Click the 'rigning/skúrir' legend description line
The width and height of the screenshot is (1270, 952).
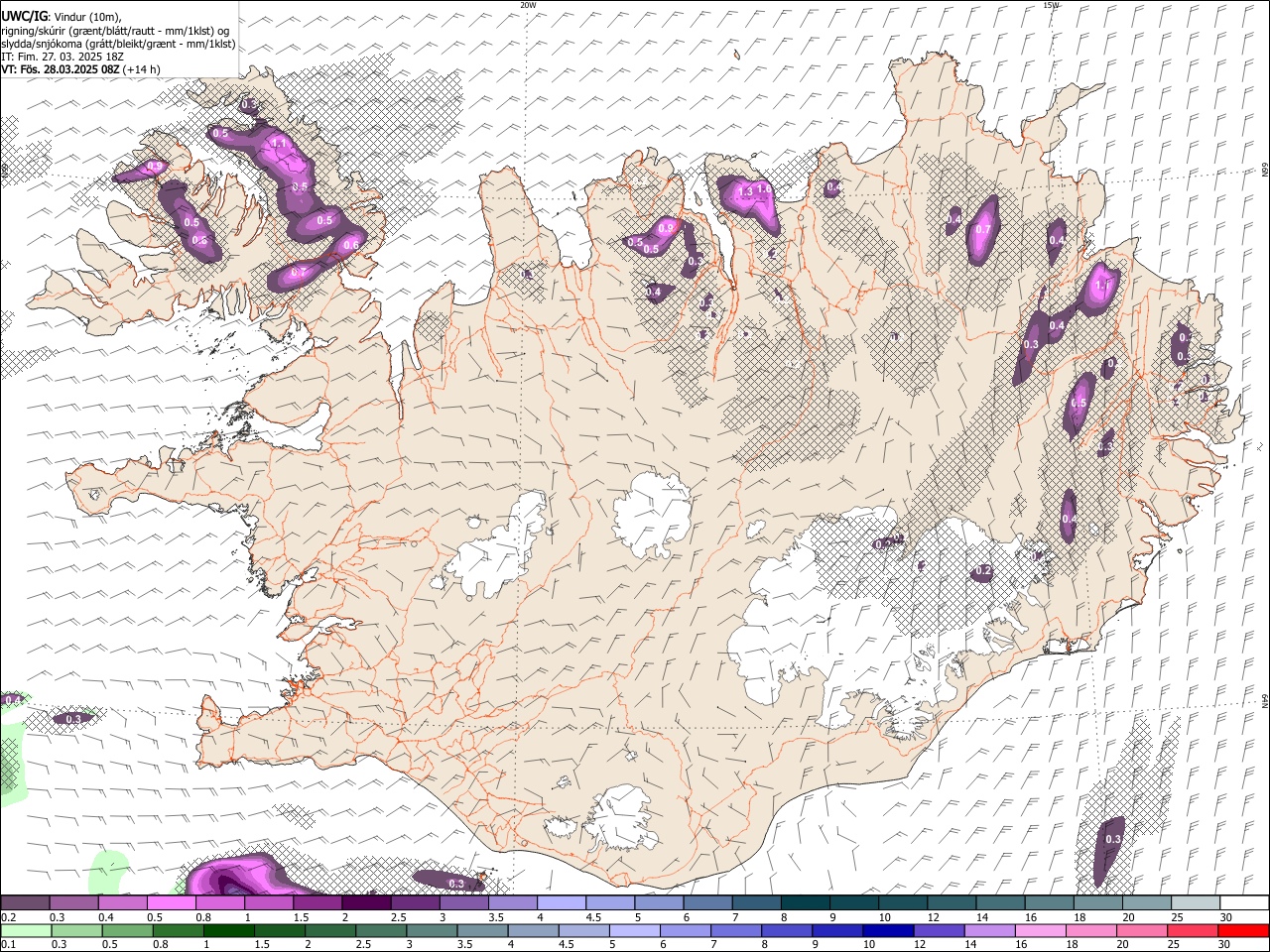(115, 30)
